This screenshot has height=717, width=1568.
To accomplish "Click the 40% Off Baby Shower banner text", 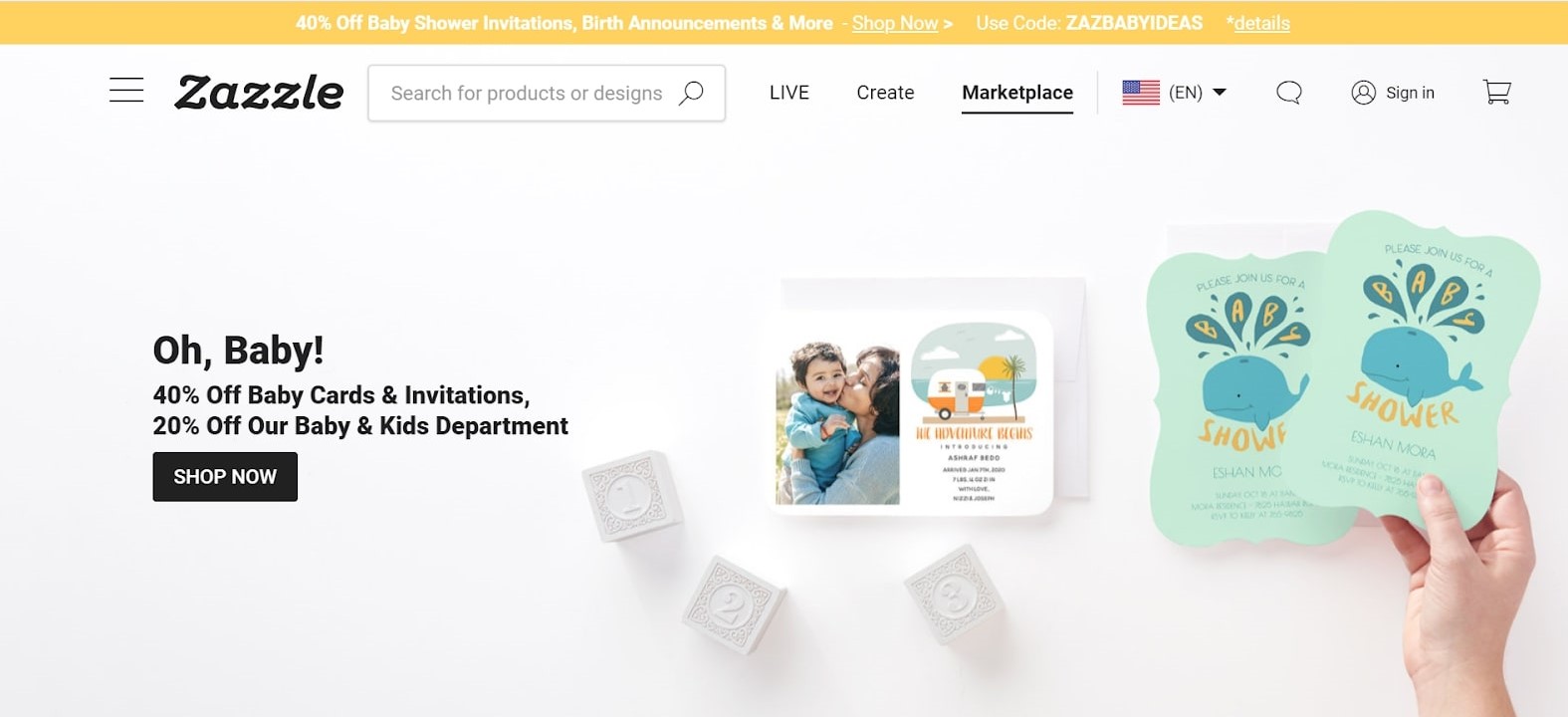I will coord(563,23).
